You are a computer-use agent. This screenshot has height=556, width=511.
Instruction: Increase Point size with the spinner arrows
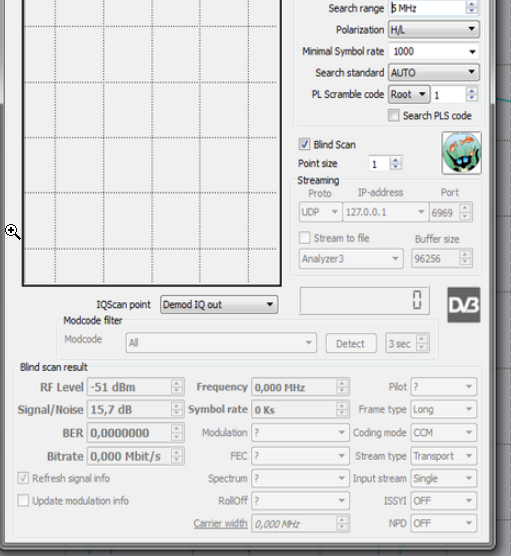point(395,160)
